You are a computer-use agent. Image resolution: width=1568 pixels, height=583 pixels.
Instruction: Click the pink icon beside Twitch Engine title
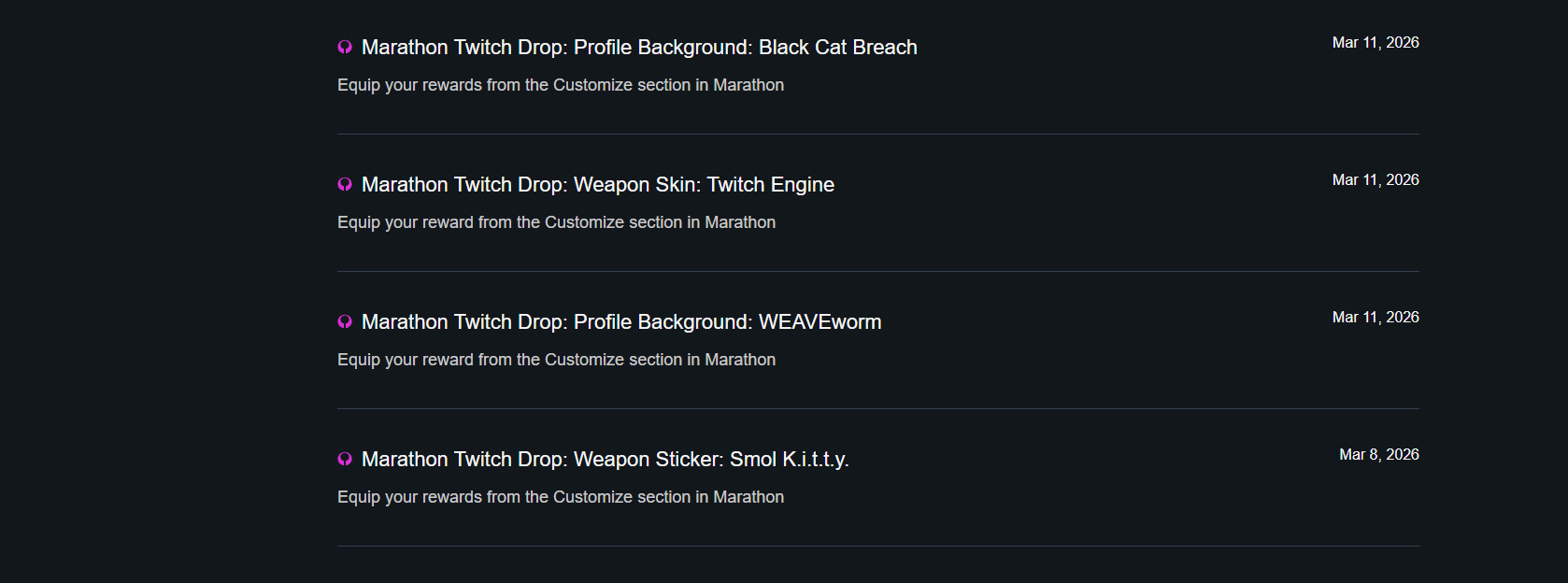pos(345,185)
